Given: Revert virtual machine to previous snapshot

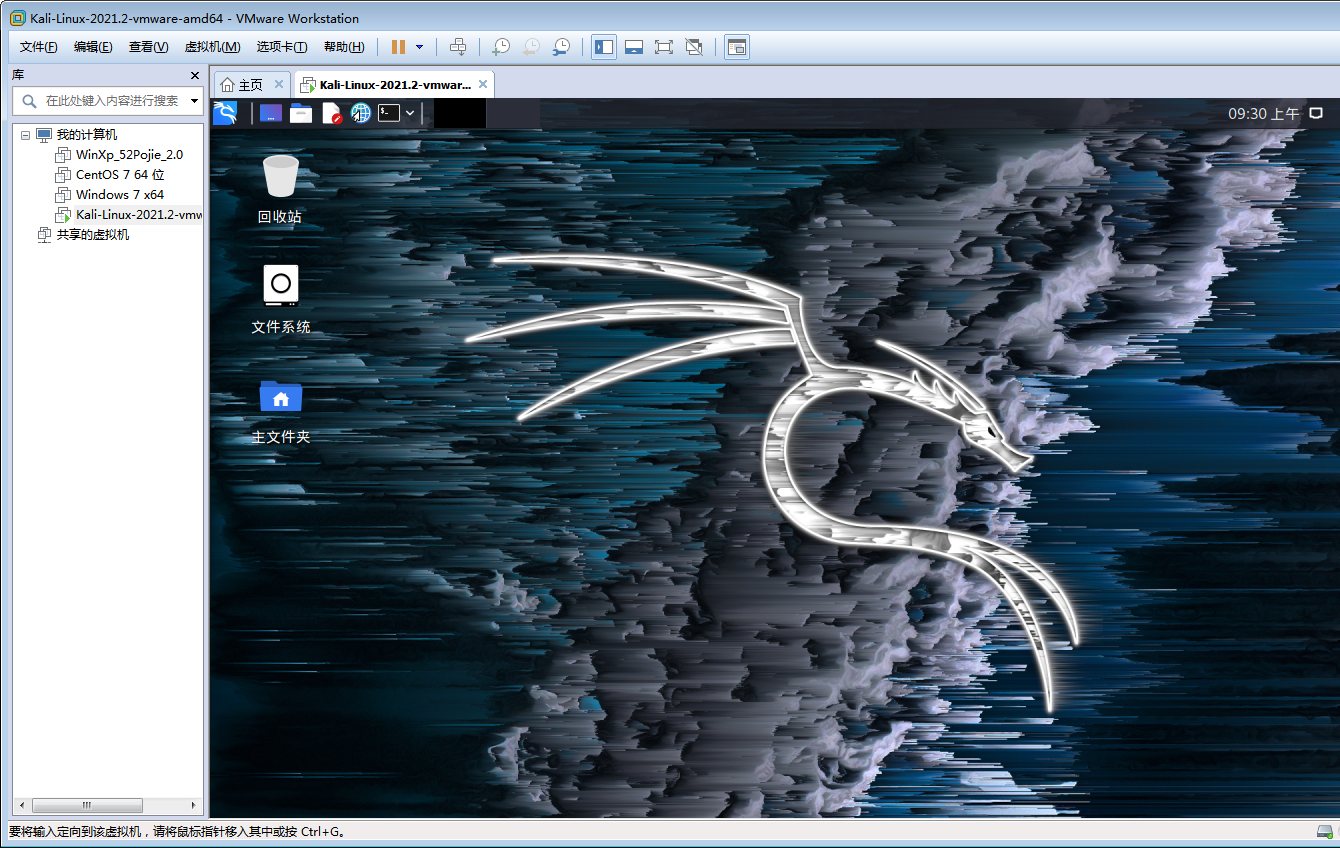Looking at the screenshot, I should tap(531, 47).
